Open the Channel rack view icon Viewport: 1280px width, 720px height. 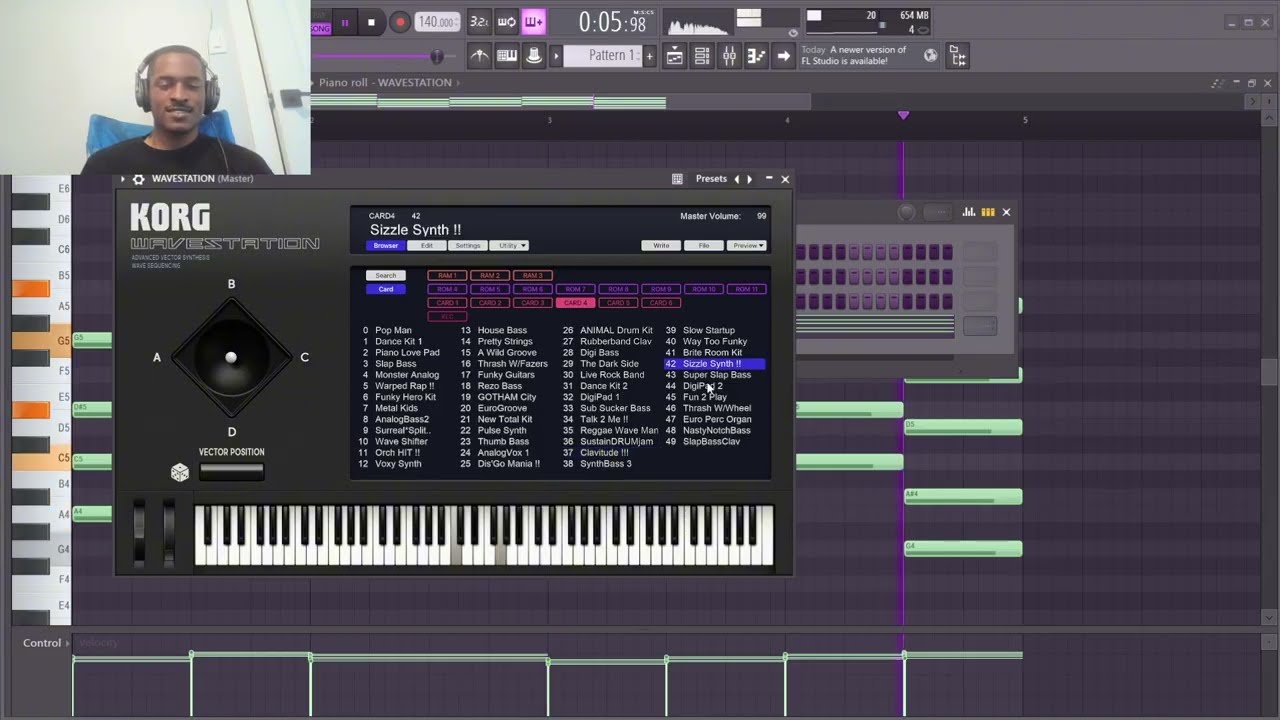(x=702, y=56)
